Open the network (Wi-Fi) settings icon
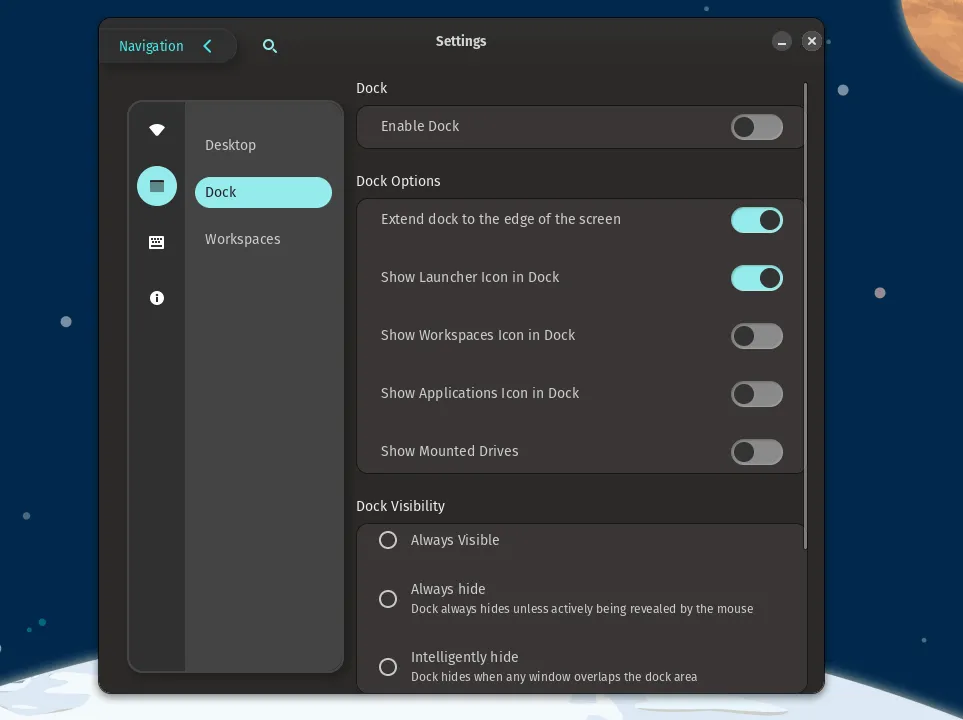Image resolution: width=963 pixels, height=720 pixels. (157, 130)
